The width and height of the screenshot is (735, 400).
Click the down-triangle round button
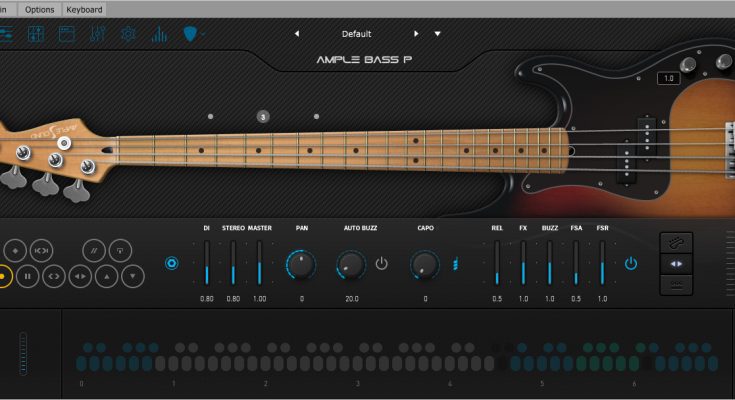click(x=132, y=275)
